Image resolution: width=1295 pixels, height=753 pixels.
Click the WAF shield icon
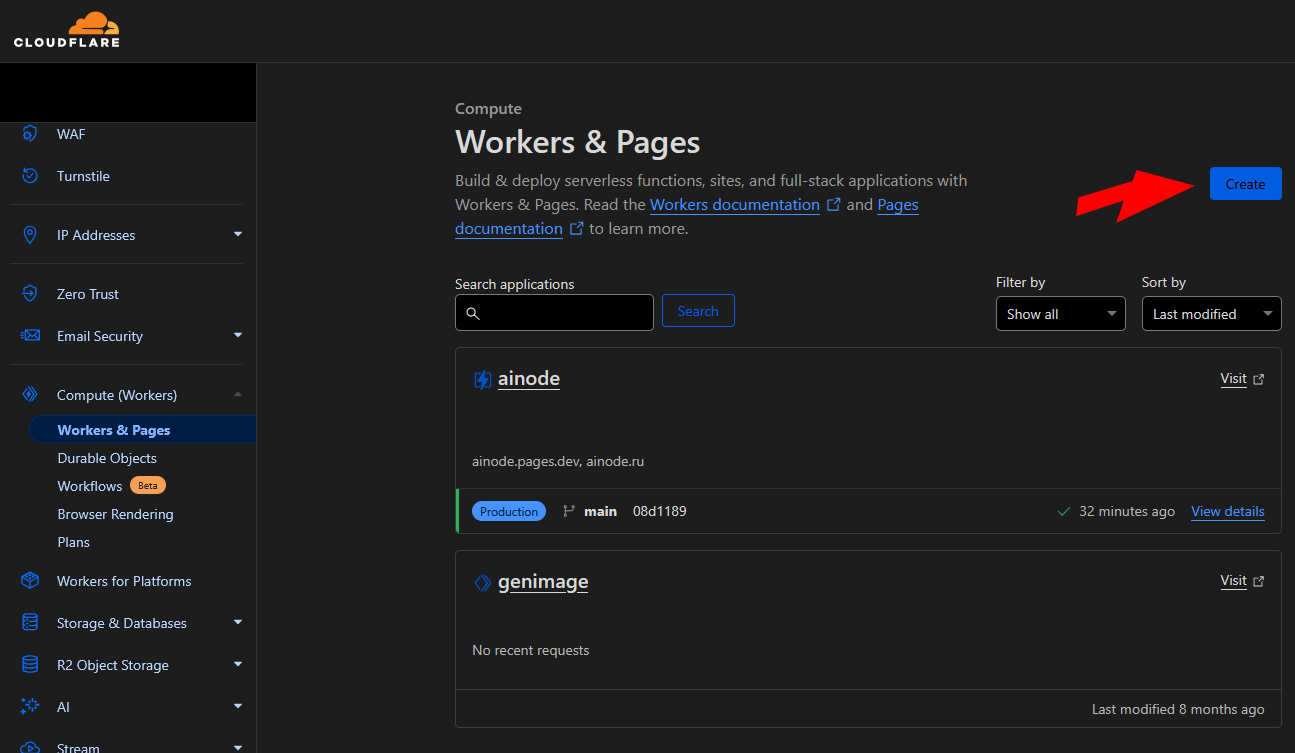coord(30,134)
